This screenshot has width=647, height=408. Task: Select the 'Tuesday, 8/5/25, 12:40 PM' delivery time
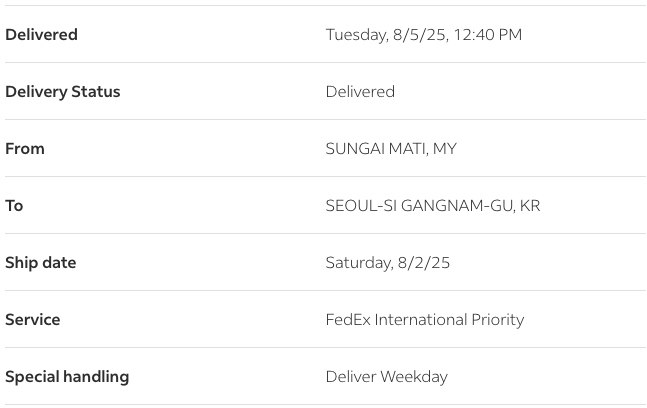tap(423, 35)
